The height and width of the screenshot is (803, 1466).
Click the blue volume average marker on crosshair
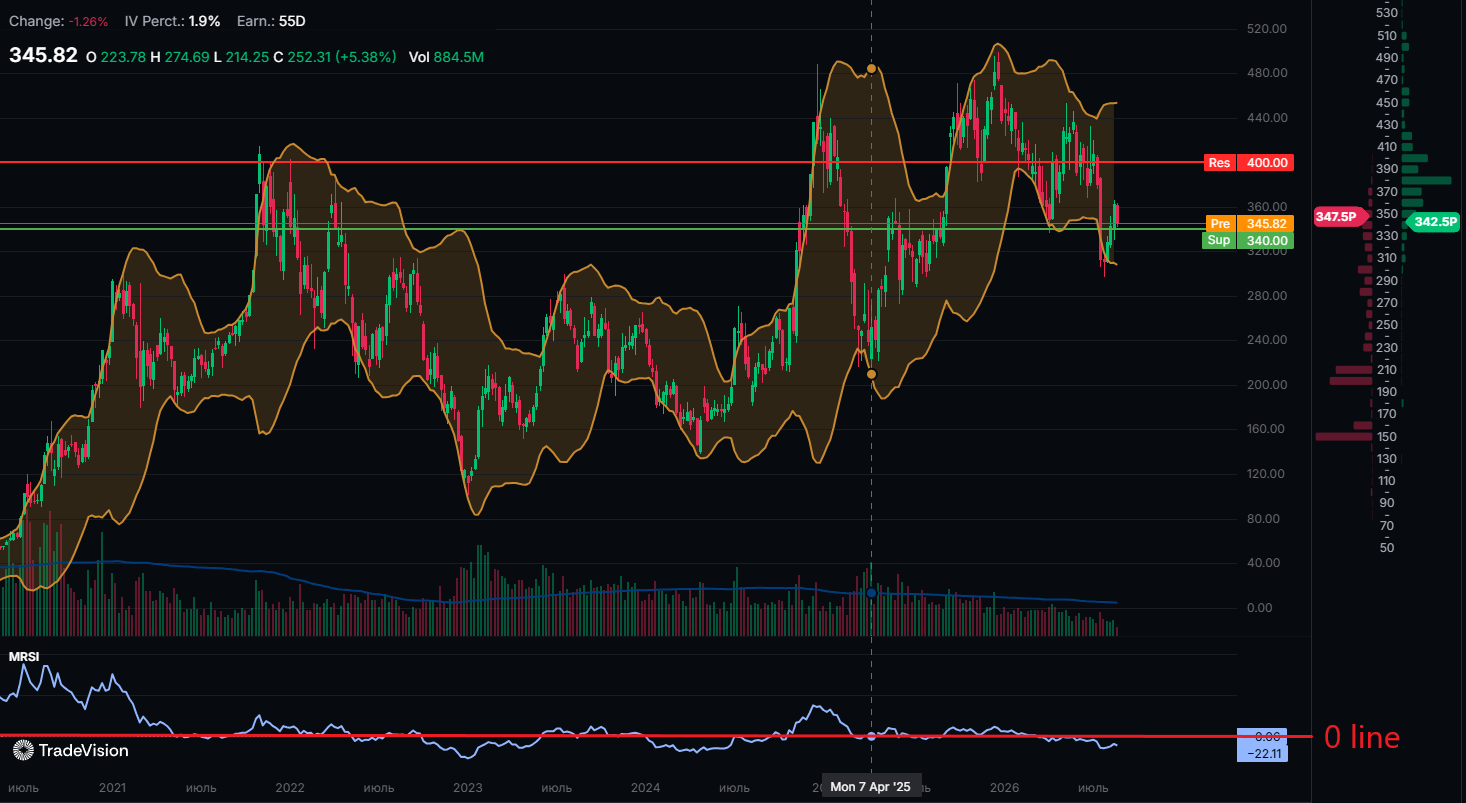872,593
